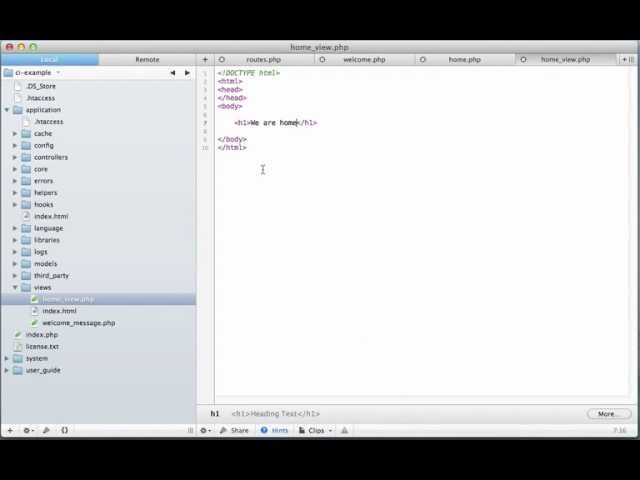Select the third_party folder row

[x=98, y=276]
